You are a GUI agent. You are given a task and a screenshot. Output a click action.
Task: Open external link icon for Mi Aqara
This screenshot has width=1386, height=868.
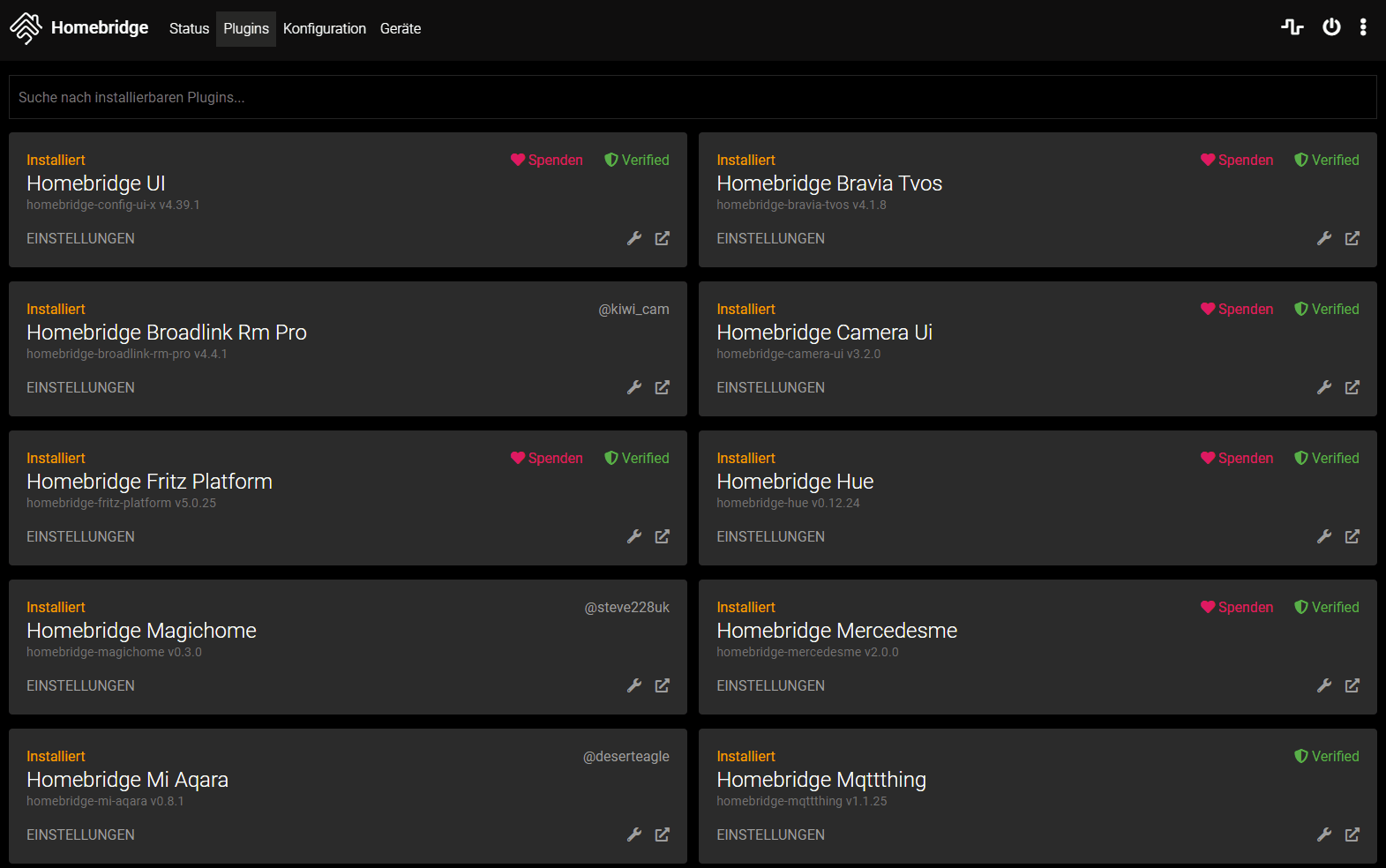coord(663,834)
